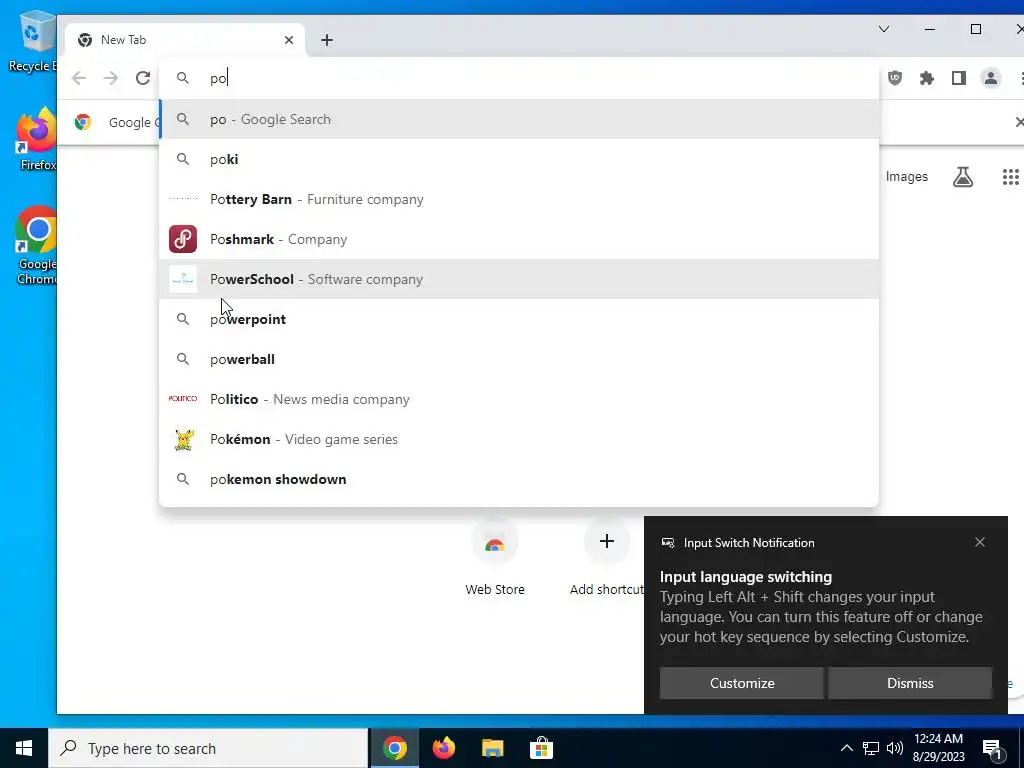Open the uBlock shield extension icon
Viewport: 1024px width, 768px height.
tap(895, 78)
